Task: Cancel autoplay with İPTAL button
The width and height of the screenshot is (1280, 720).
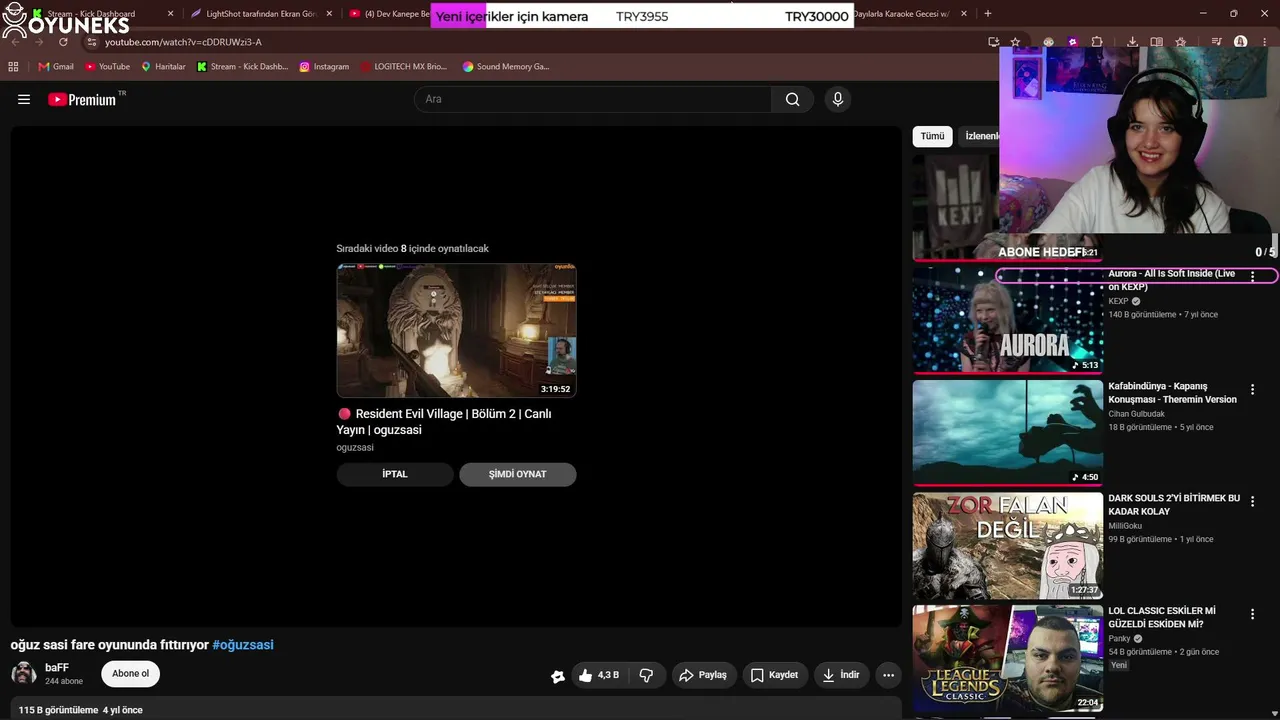Action: pyautogui.click(x=395, y=474)
